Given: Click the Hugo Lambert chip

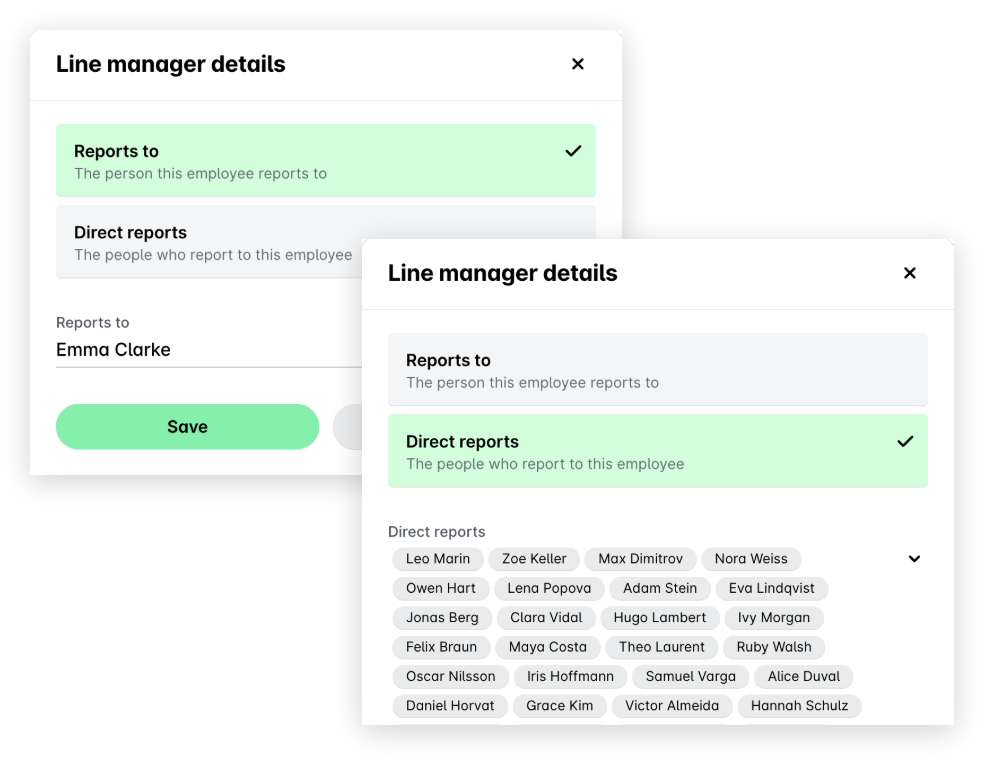Looking at the screenshot, I should [x=660, y=618].
